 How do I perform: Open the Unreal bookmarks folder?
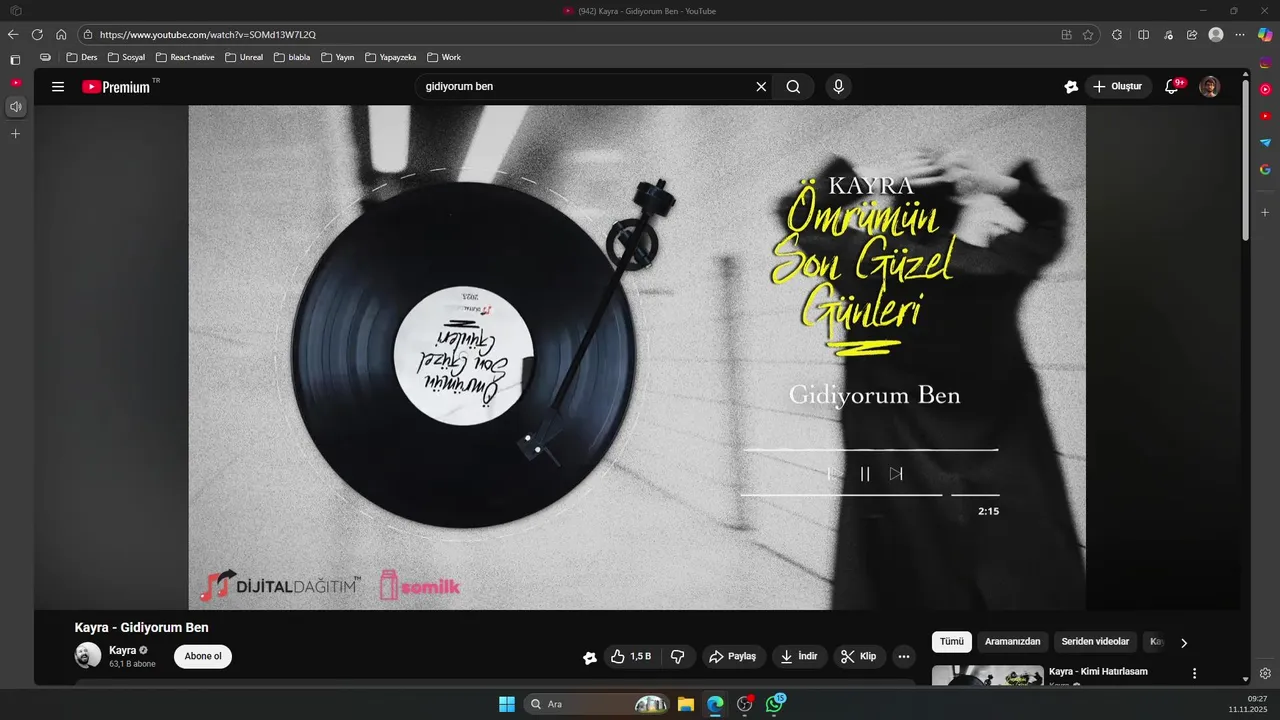[x=244, y=57]
